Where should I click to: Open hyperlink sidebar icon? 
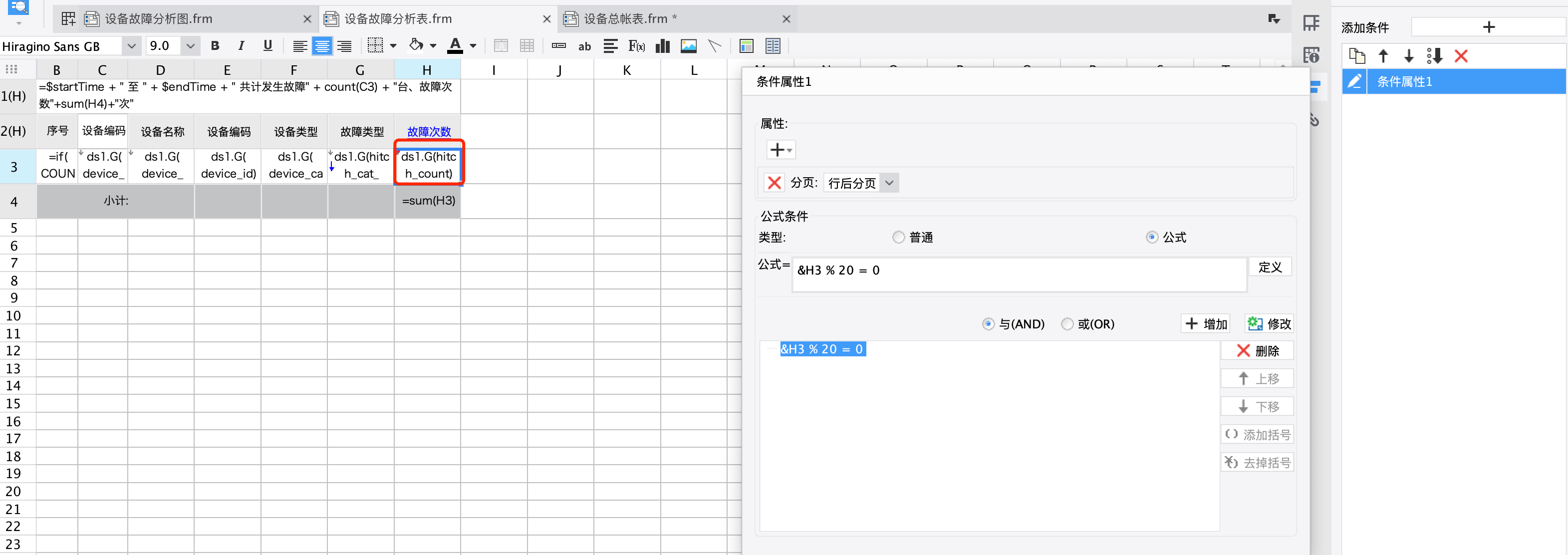[1314, 119]
